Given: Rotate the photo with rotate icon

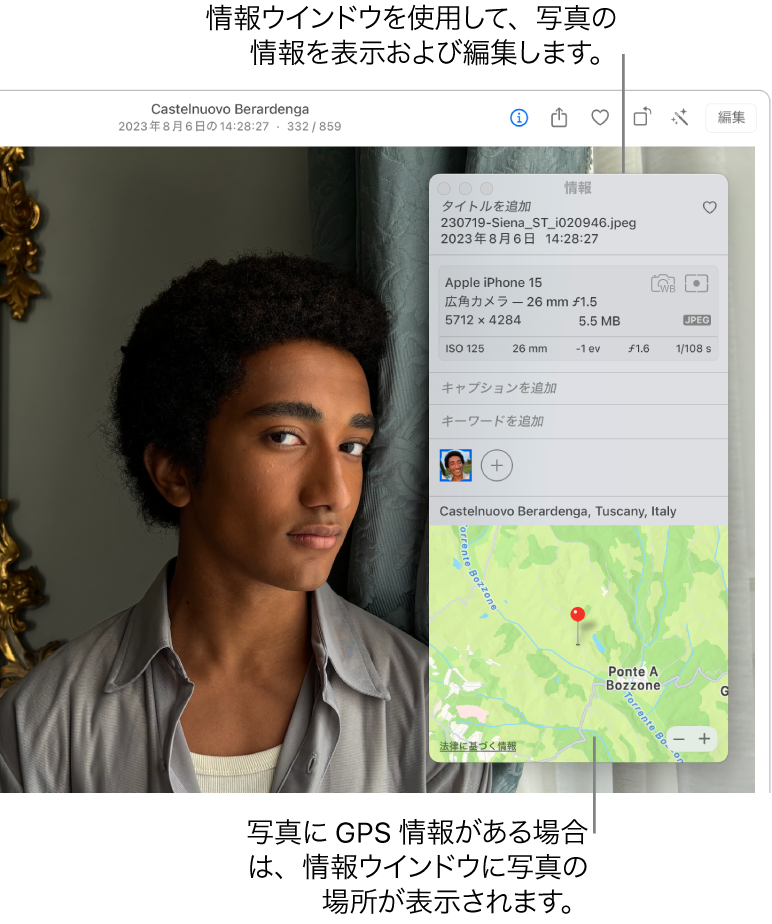Looking at the screenshot, I should pyautogui.click(x=642, y=117).
